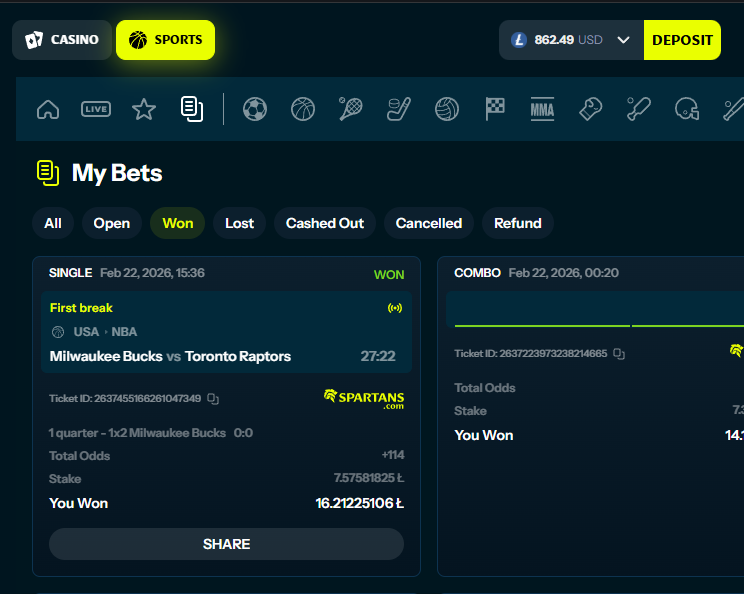Filter bets by Cancelled

click(x=429, y=223)
